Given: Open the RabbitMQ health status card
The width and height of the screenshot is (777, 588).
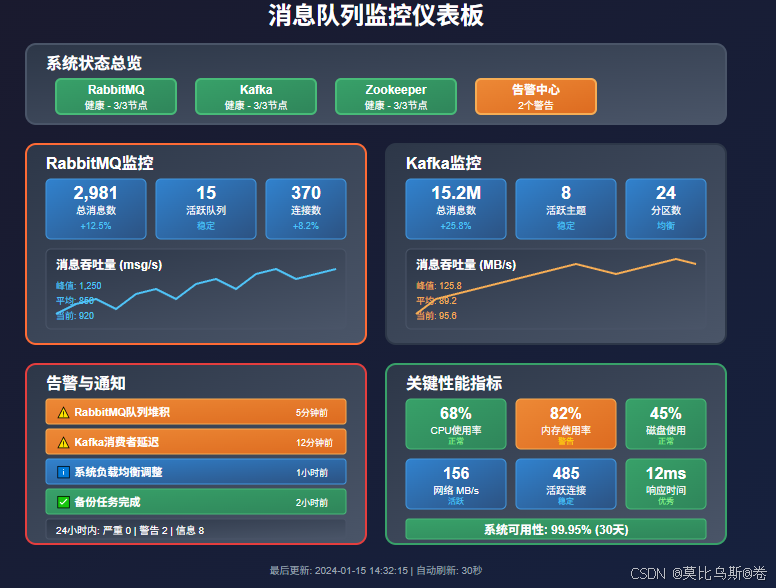Looking at the screenshot, I should [x=116, y=97].
